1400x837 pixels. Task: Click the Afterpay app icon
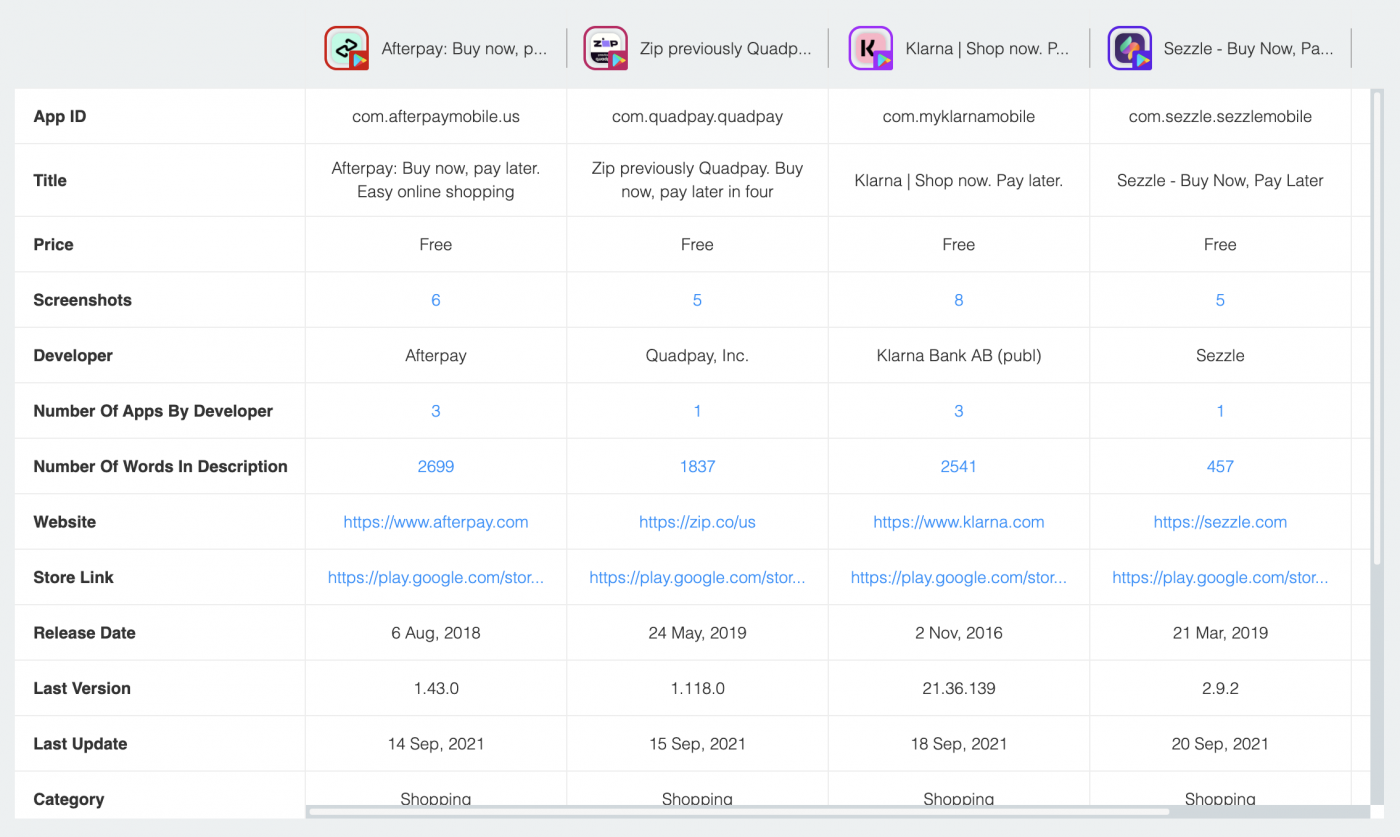pyautogui.click(x=346, y=47)
